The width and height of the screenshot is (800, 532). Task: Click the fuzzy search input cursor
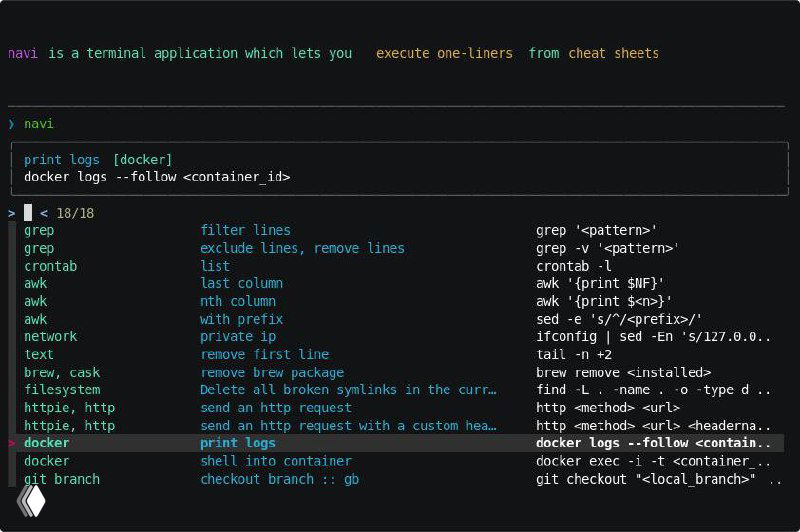(28, 213)
